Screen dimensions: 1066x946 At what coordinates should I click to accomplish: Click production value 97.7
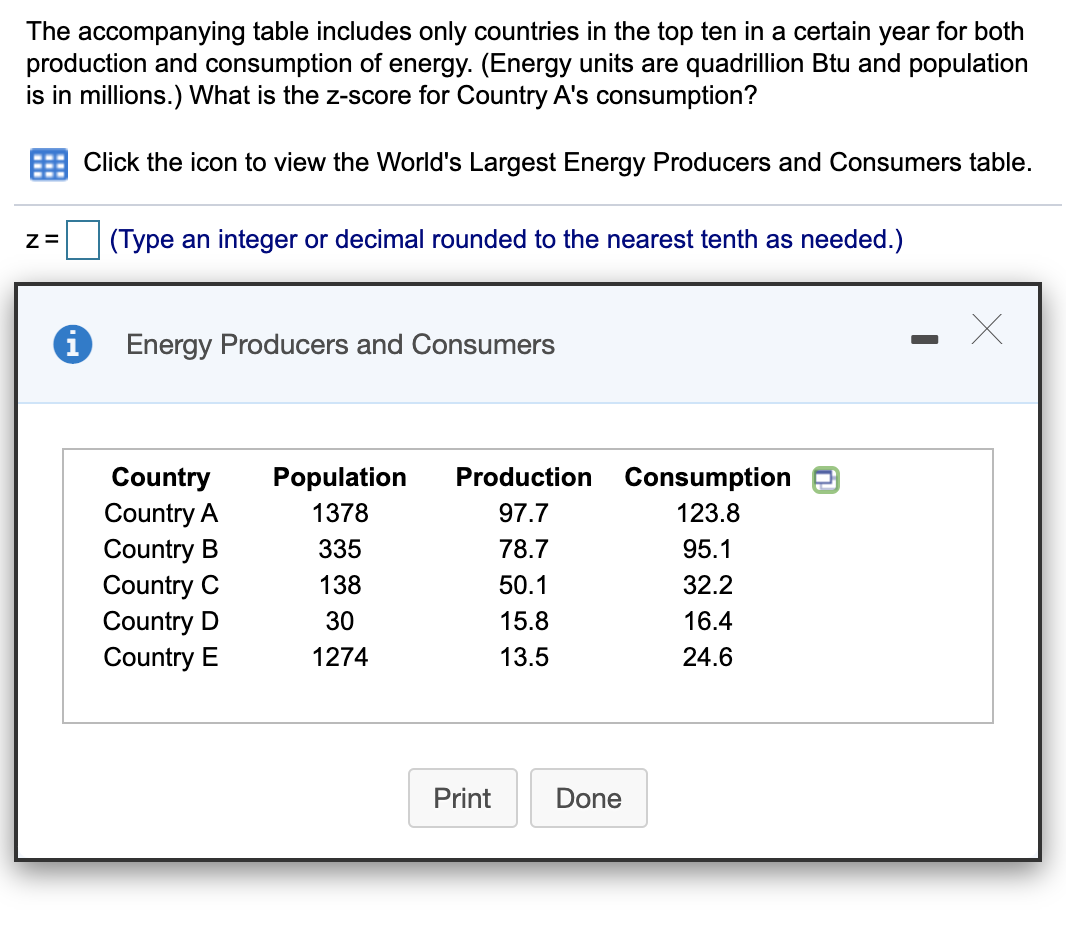point(523,513)
